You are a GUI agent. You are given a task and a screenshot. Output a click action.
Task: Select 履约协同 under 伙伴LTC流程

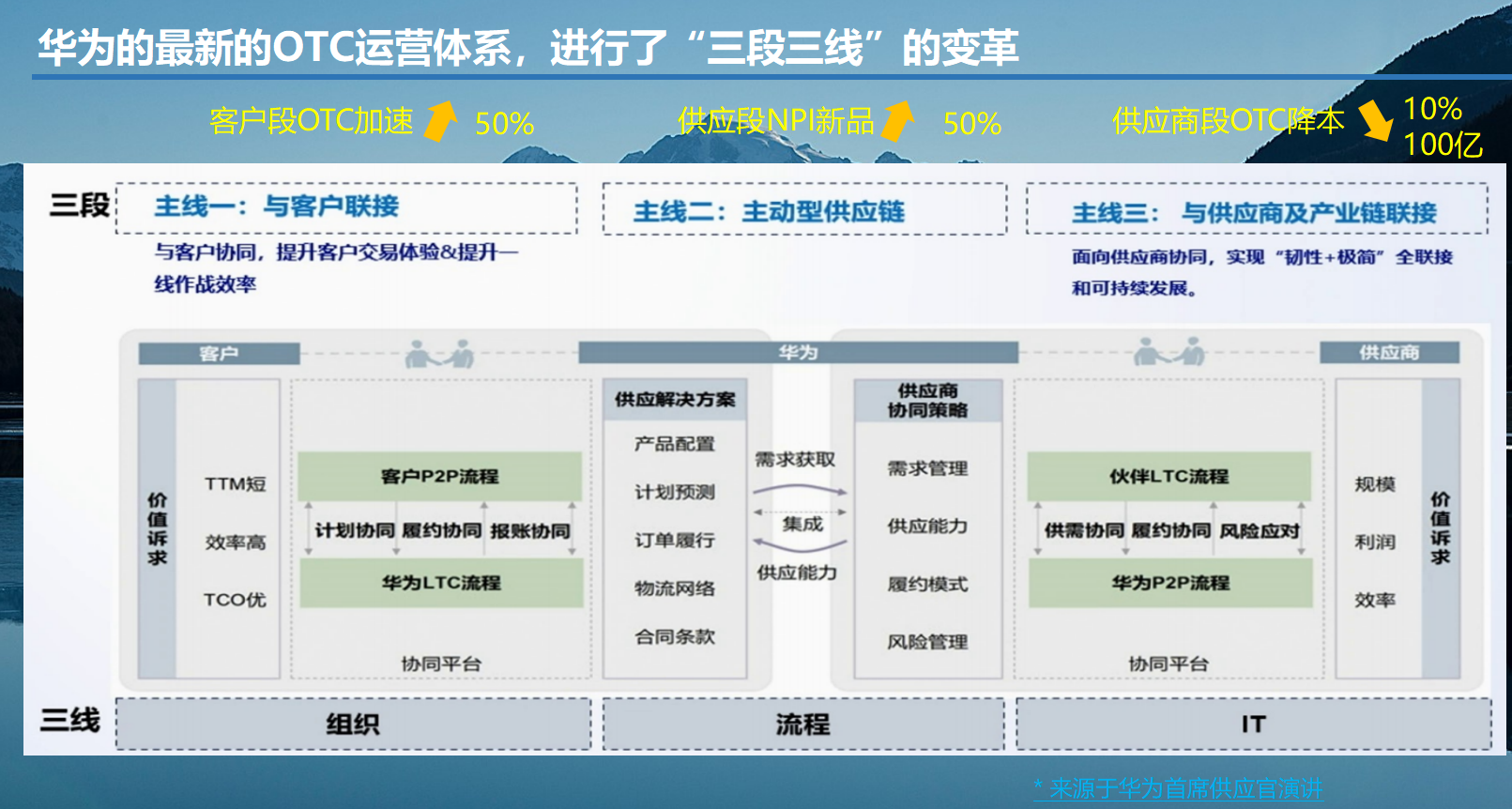point(1170,531)
